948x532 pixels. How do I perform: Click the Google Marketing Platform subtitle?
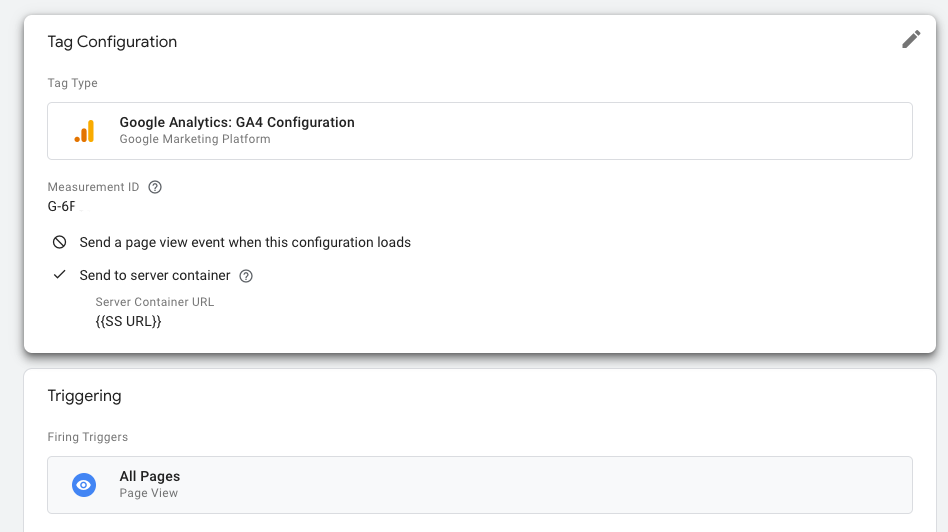pyautogui.click(x=195, y=139)
